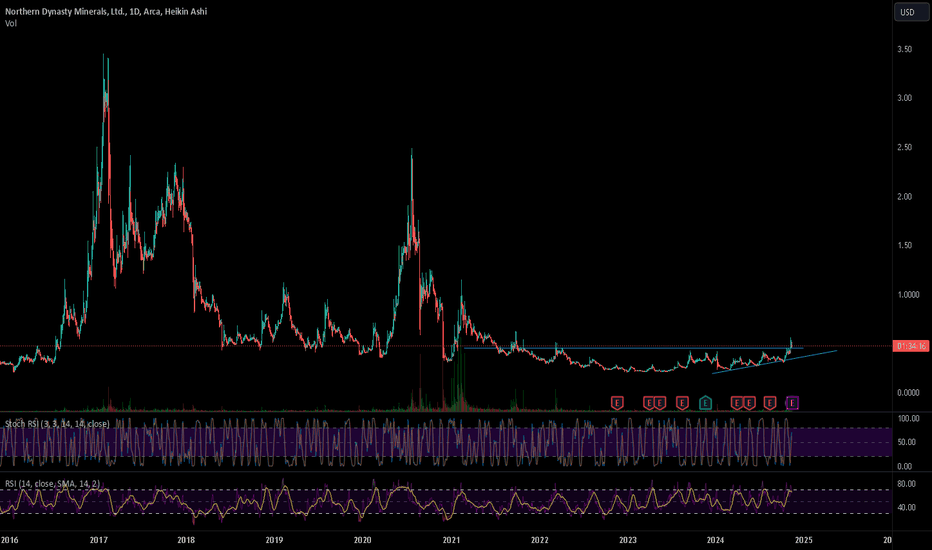
Task: Click the 2018 time axis label
Action: click(186, 540)
